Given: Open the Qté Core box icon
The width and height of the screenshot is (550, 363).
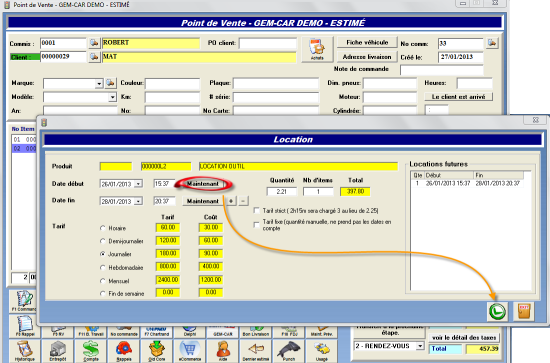Looking at the screenshot, I should pyautogui.click(x=157, y=351).
